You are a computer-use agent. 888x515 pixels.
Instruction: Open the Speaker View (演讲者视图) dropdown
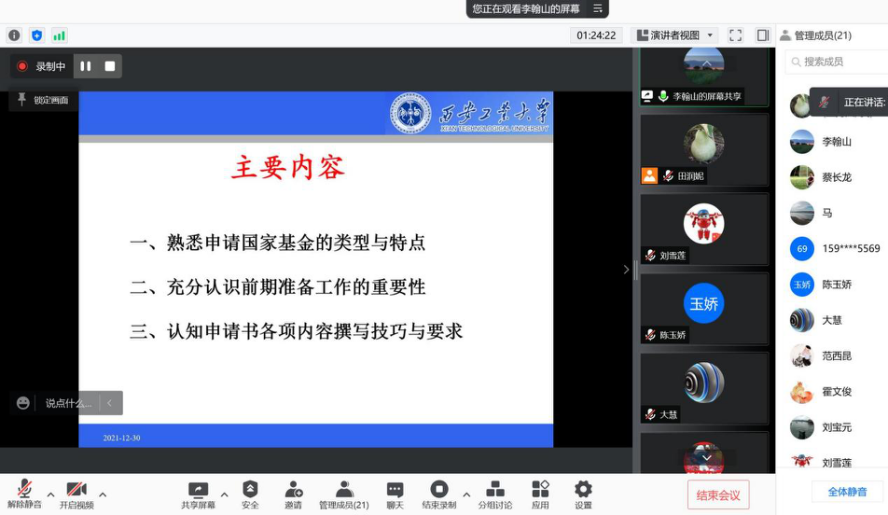[674, 35]
